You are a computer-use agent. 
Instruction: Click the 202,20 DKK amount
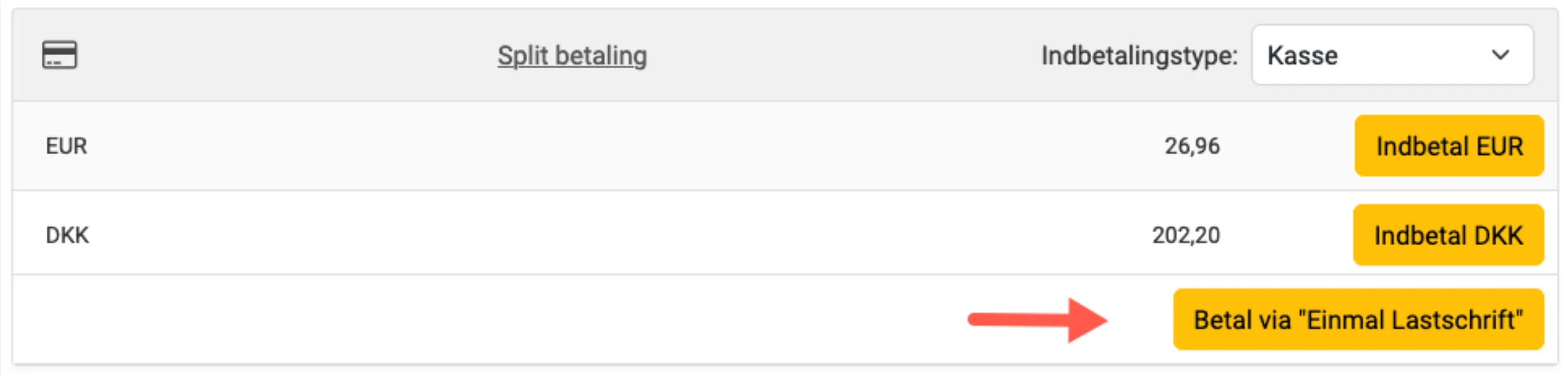click(1185, 235)
